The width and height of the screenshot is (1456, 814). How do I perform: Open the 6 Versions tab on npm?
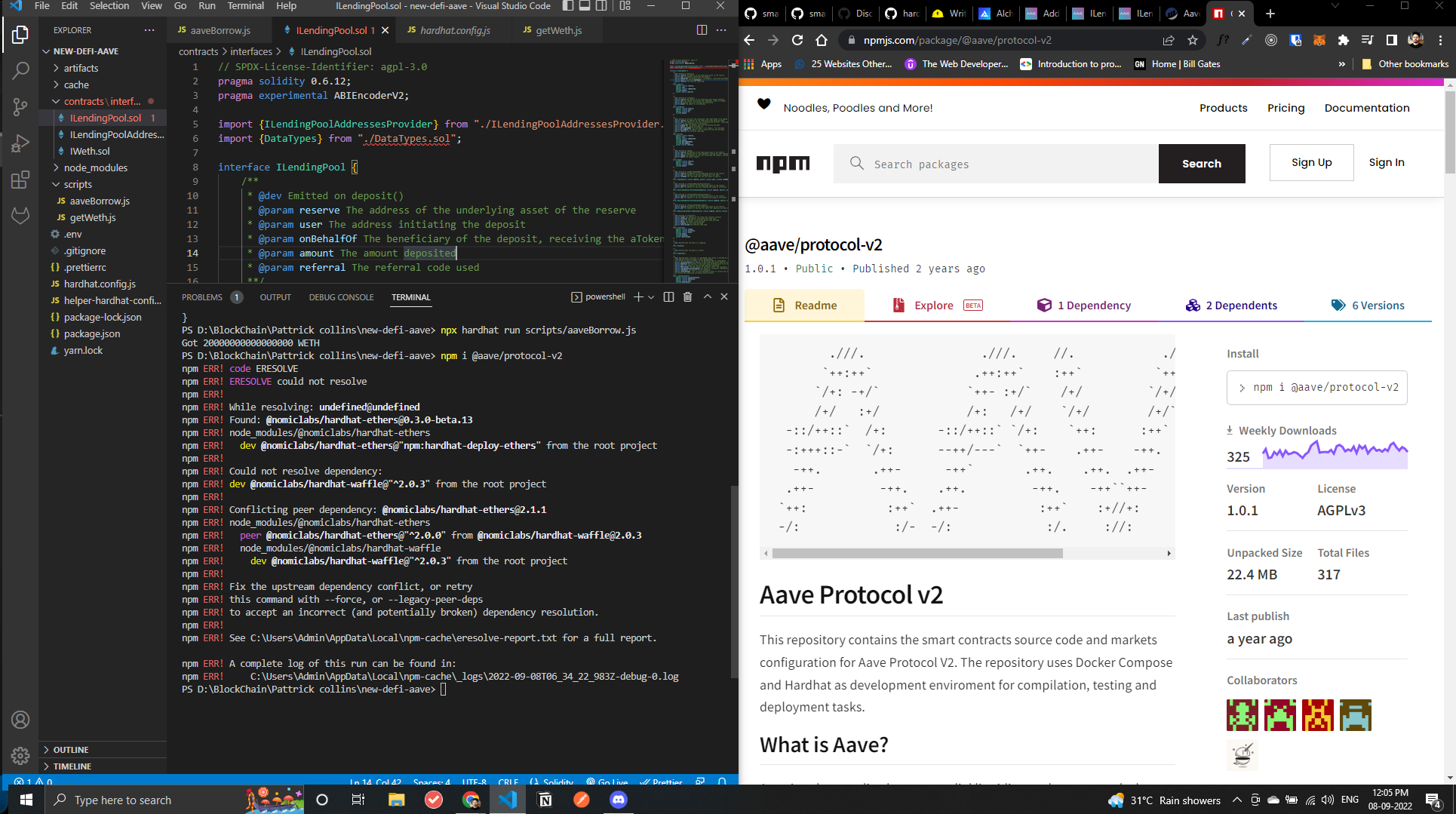pyautogui.click(x=1368, y=306)
